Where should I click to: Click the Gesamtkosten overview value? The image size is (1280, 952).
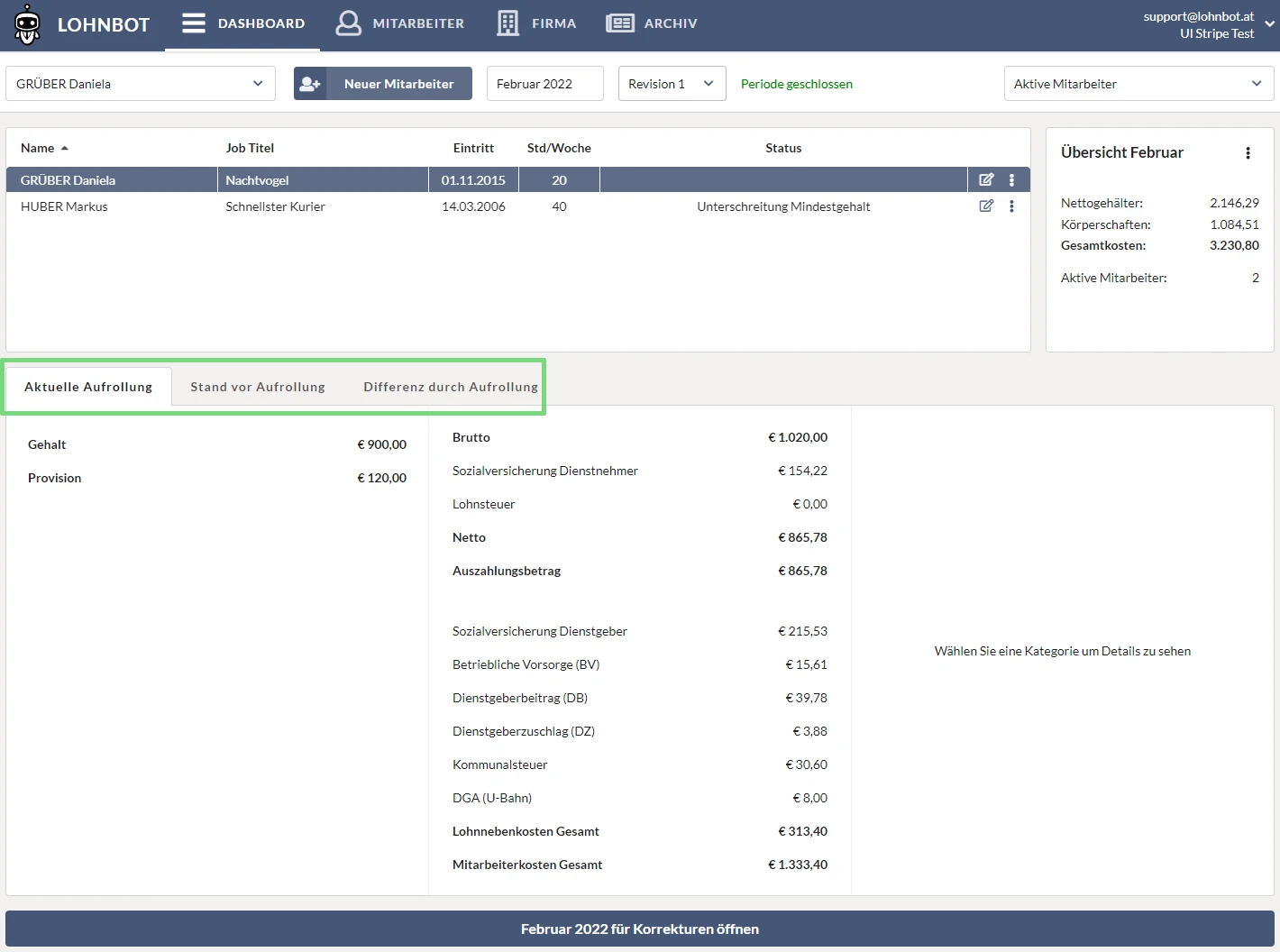(1234, 245)
